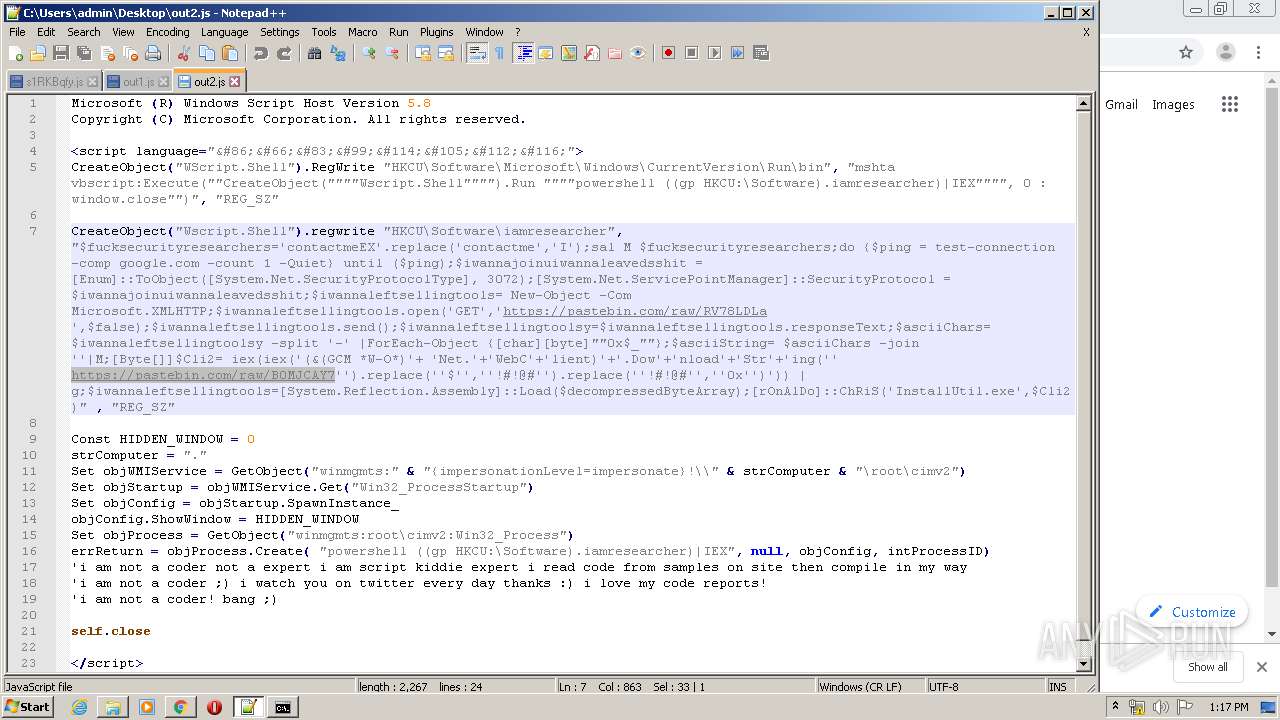Save the current file from toolbar
The height and width of the screenshot is (720, 1280).
click(61, 53)
